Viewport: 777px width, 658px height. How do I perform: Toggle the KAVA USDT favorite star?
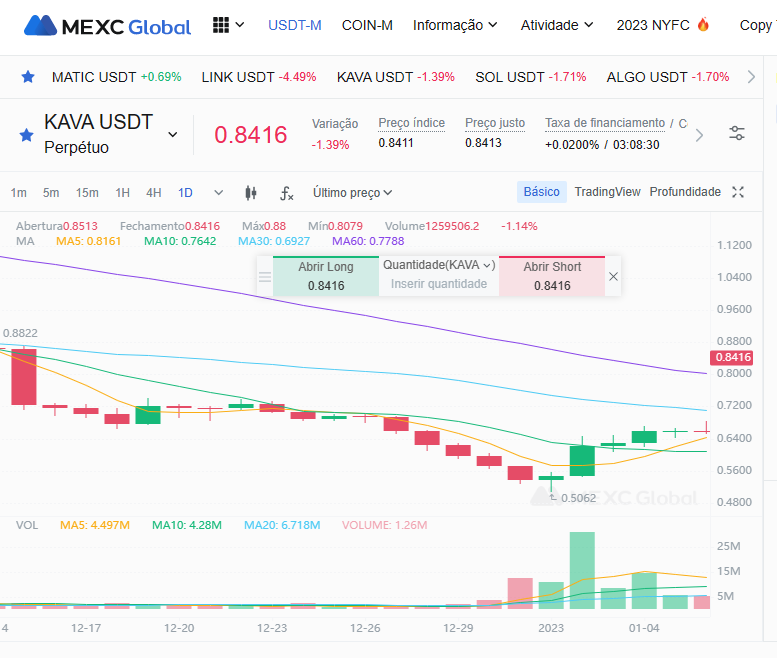pyautogui.click(x=26, y=135)
